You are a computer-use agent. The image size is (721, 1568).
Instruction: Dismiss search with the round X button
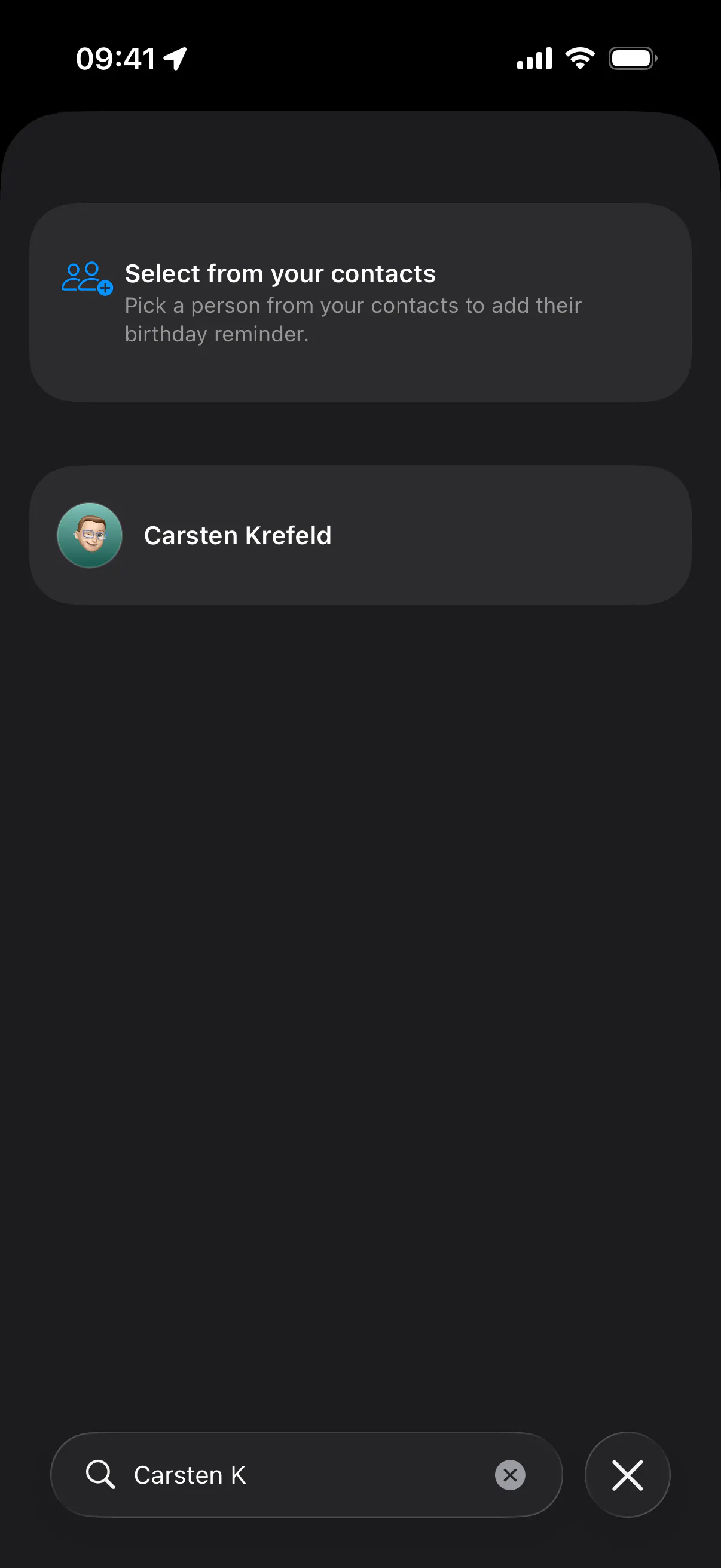coord(627,1474)
